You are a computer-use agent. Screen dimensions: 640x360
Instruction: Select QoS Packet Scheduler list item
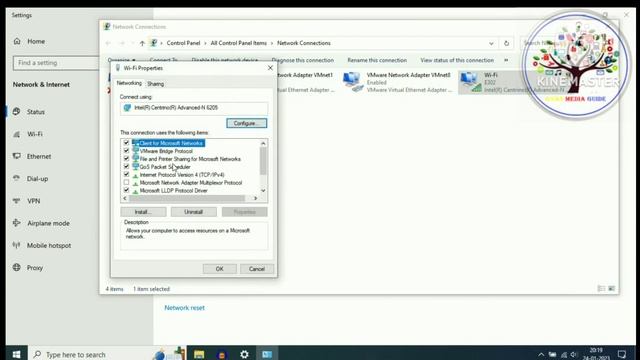point(164,167)
